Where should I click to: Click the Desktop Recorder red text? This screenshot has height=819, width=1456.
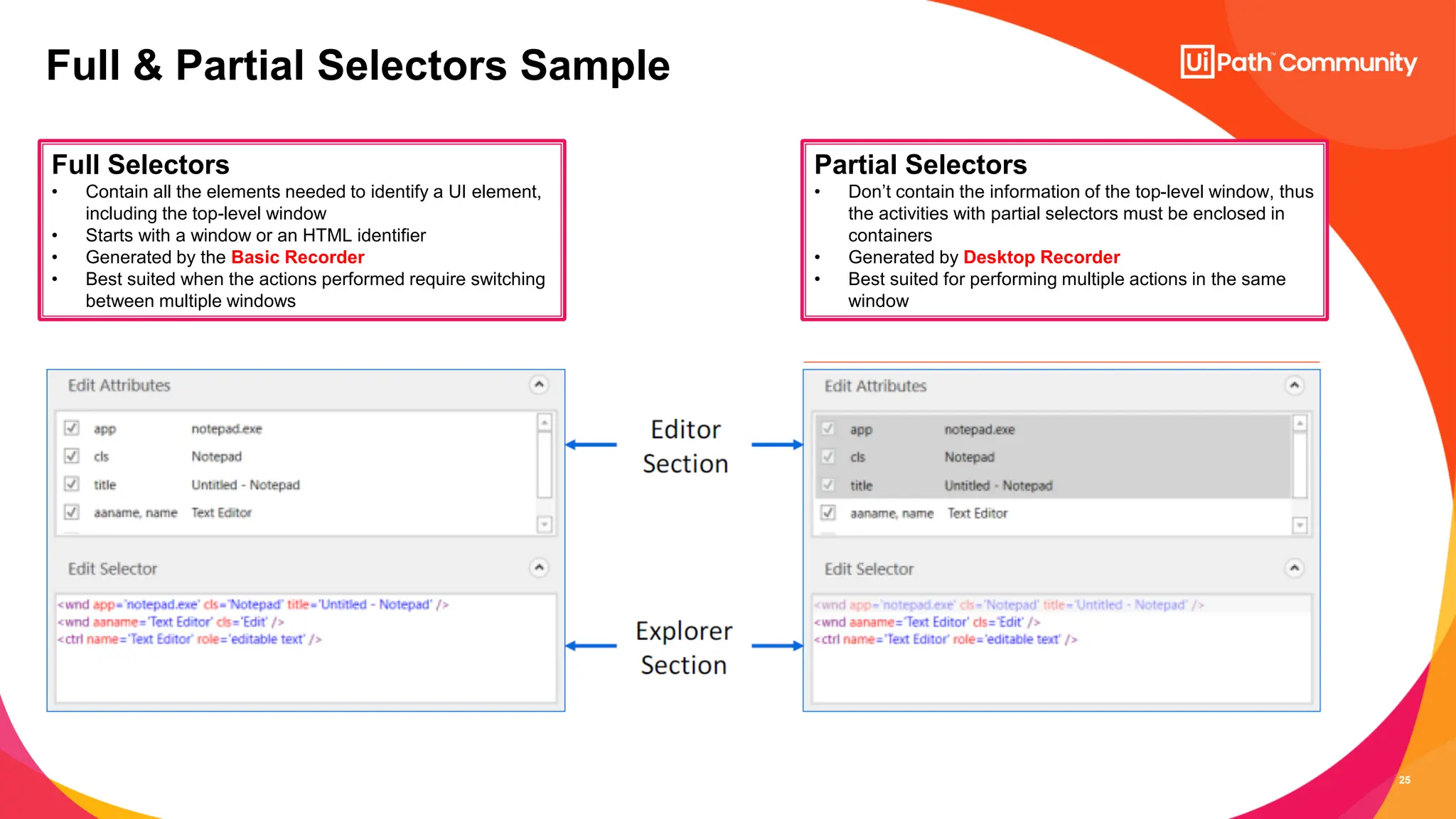[1041, 257]
